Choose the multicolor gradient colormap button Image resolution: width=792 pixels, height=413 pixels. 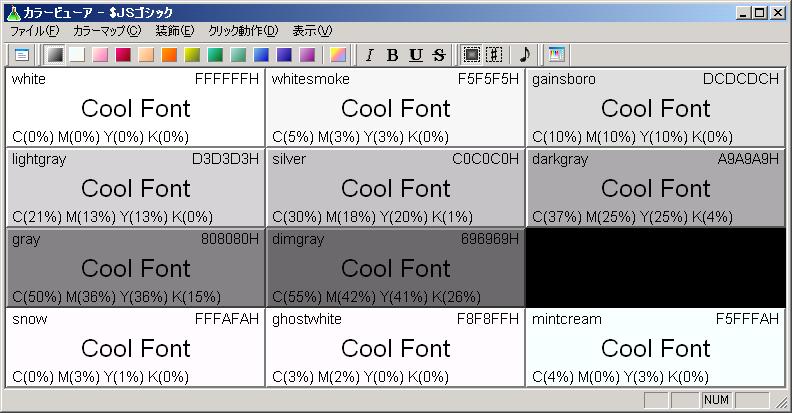[338, 55]
